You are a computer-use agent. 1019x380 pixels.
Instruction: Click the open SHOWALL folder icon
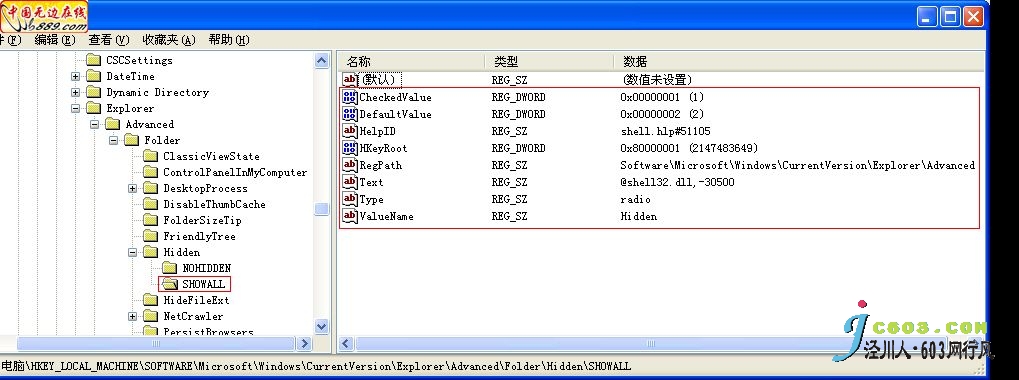pyautogui.click(x=170, y=284)
